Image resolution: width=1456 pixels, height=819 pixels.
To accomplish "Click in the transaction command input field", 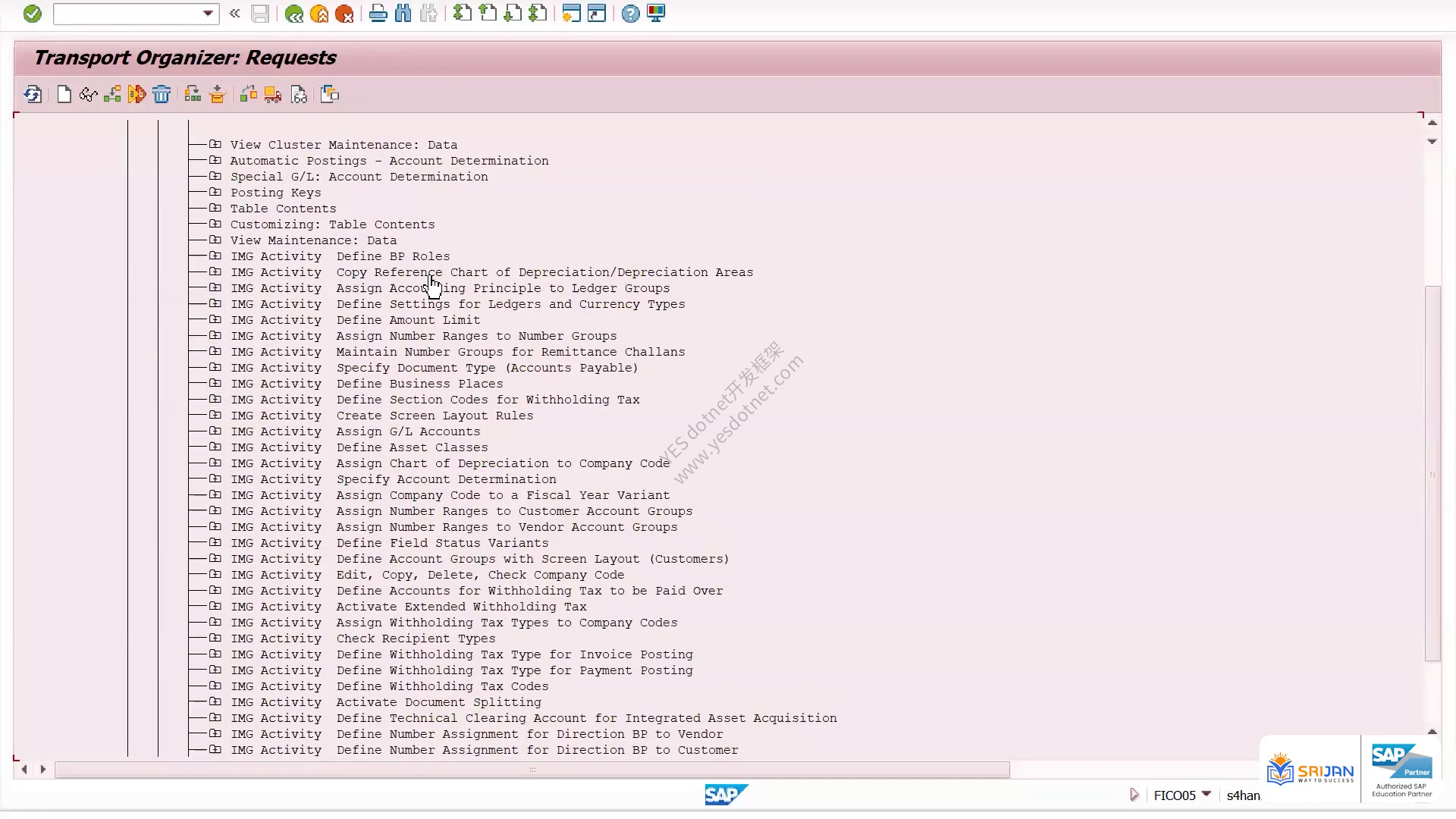I will pyautogui.click(x=127, y=14).
